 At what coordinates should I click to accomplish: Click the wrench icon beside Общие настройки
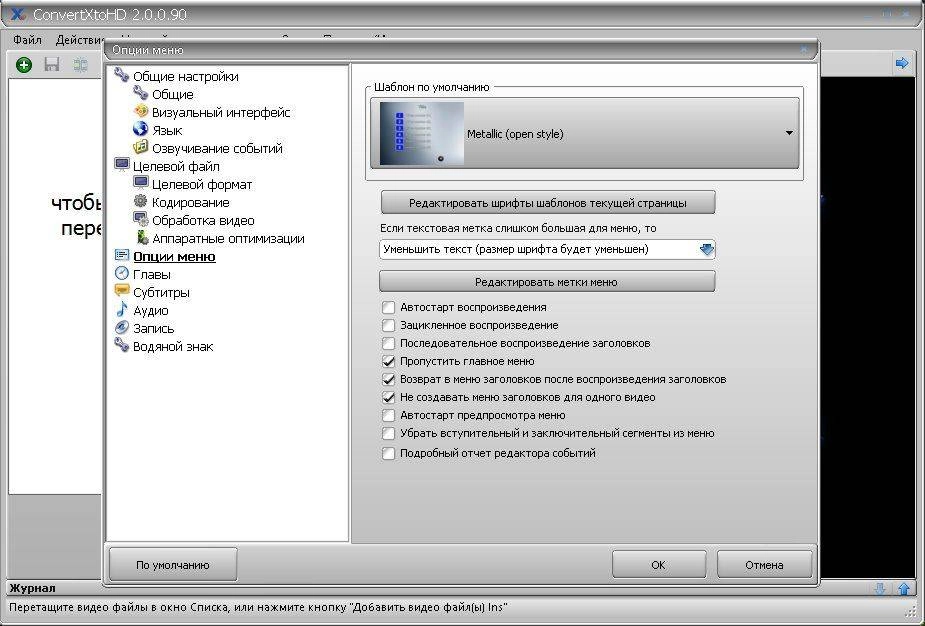click(122, 75)
